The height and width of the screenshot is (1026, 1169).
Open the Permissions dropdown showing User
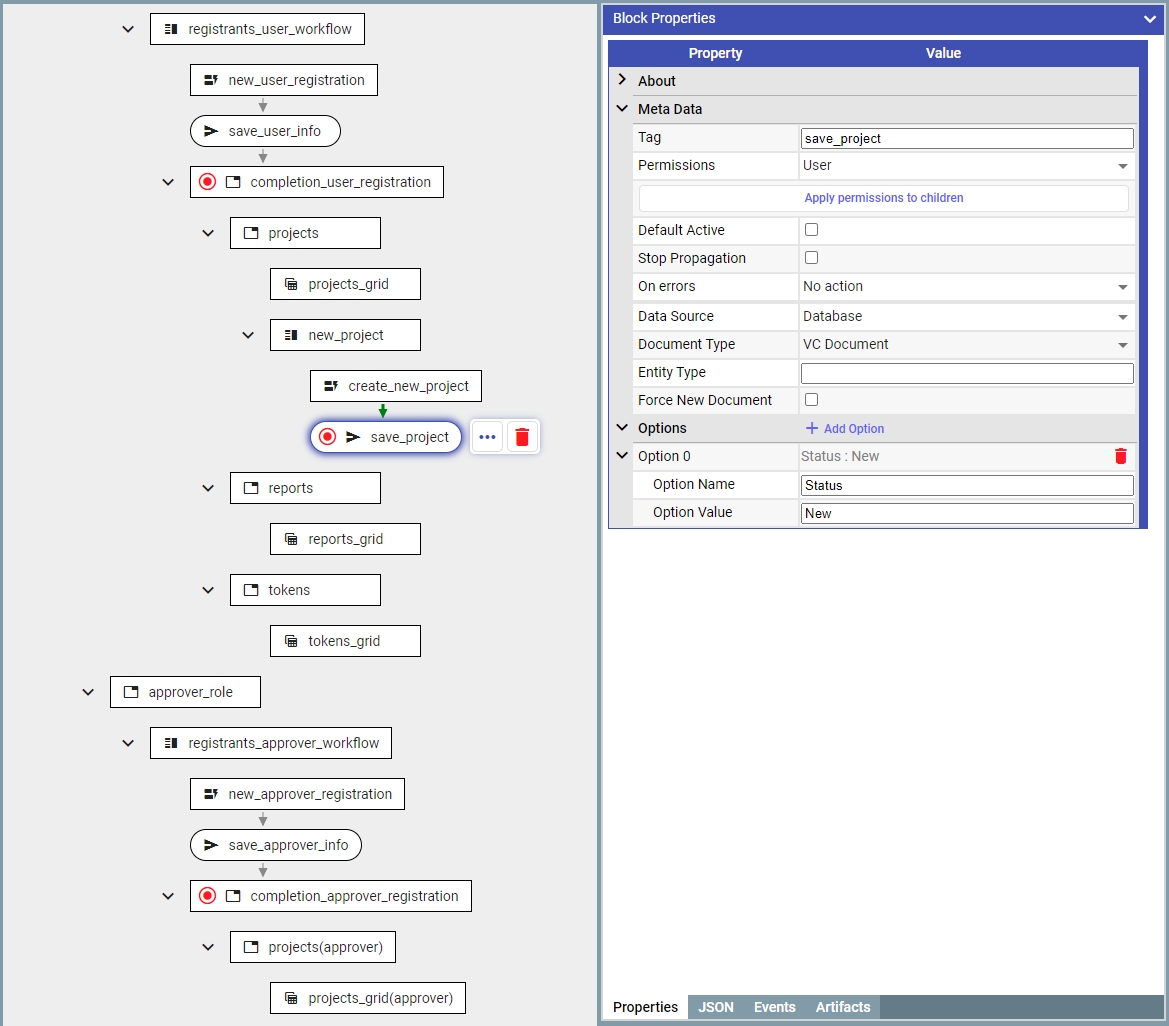coord(966,166)
